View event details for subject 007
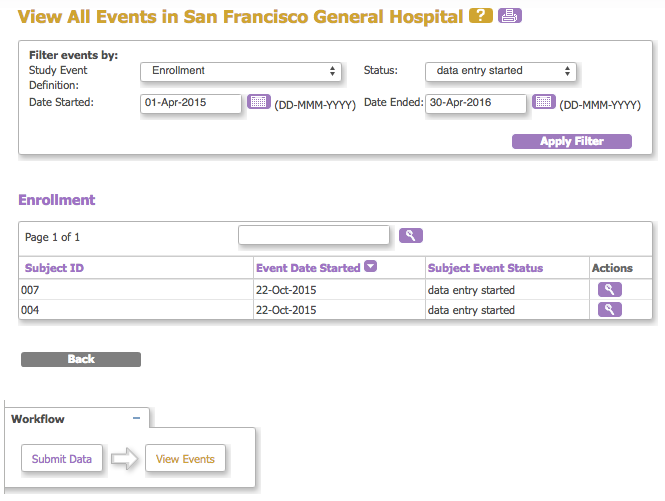Image resolution: width=665 pixels, height=501 pixels. 609,289
